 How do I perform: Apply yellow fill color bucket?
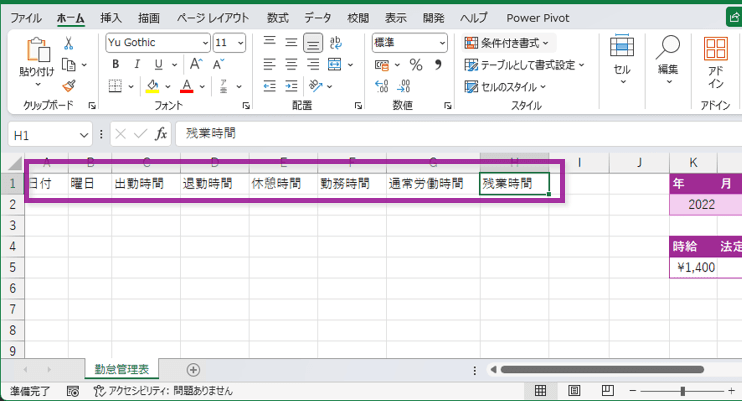pyautogui.click(x=152, y=86)
